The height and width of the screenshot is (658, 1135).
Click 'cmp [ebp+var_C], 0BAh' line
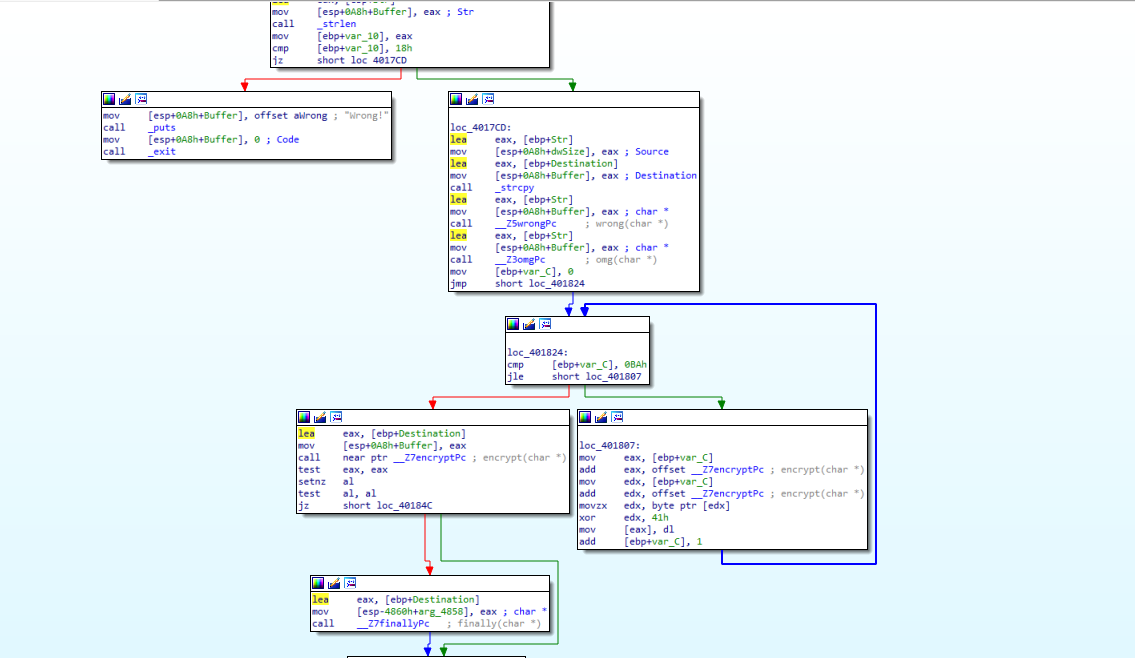click(x=577, y=364)
